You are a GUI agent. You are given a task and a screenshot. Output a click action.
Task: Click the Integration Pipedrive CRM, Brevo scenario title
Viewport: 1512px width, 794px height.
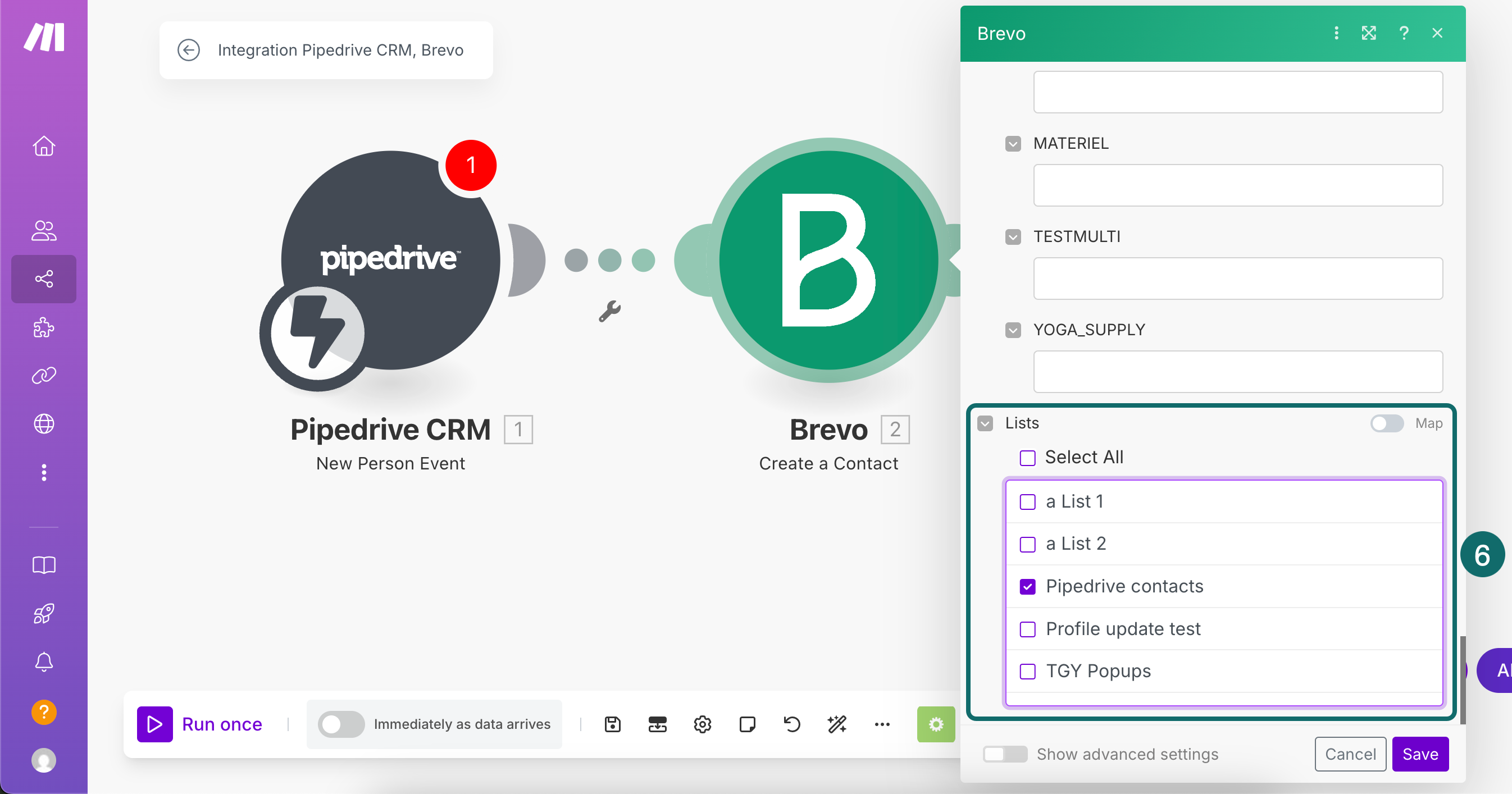[340, 50]
